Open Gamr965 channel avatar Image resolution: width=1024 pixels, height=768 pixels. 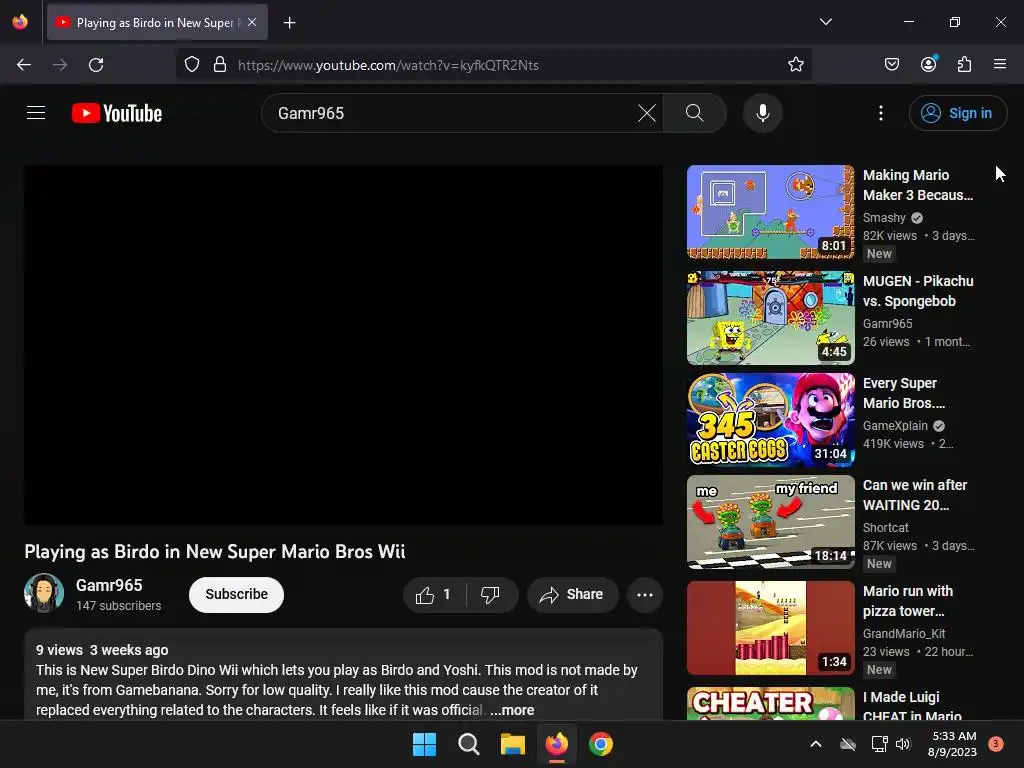[x=44, y=593]
